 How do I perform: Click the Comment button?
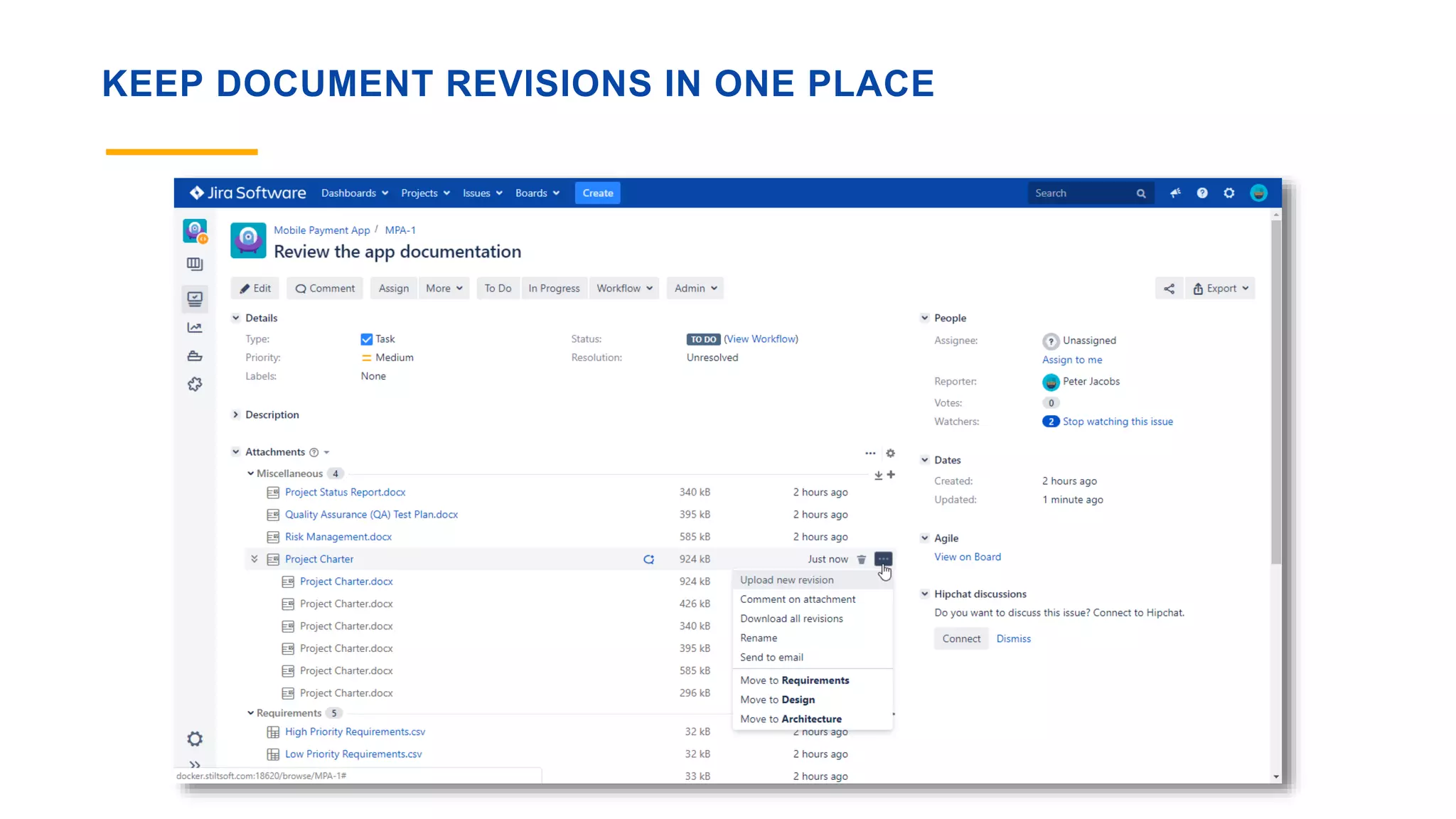tap(325, 288)
